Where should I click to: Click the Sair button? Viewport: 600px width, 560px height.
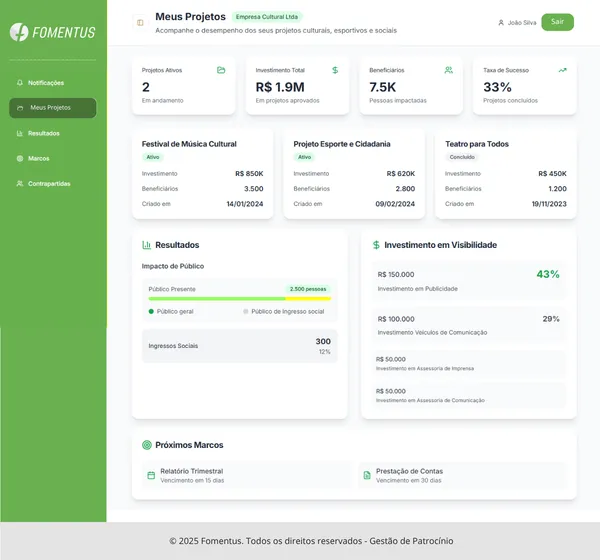point(557,21)
